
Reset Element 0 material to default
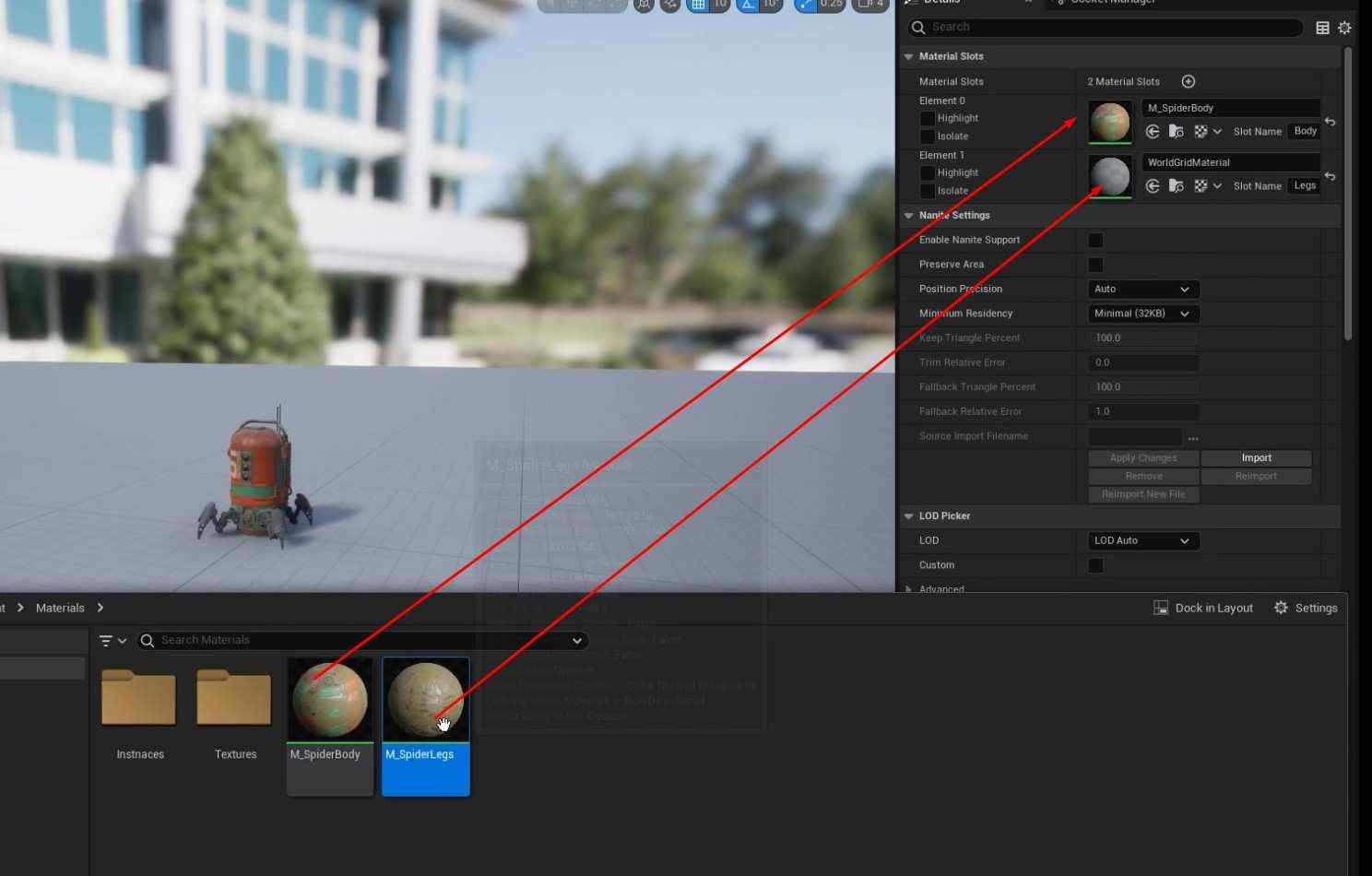(x=1330, y=122)
